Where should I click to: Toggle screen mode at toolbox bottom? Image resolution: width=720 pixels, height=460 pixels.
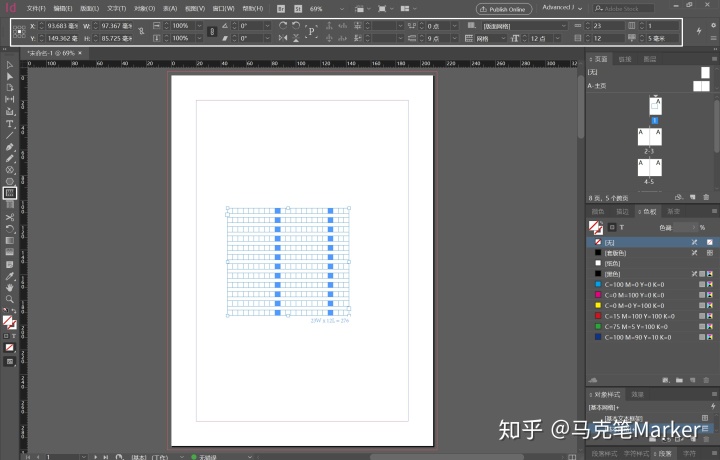point(10,362)
